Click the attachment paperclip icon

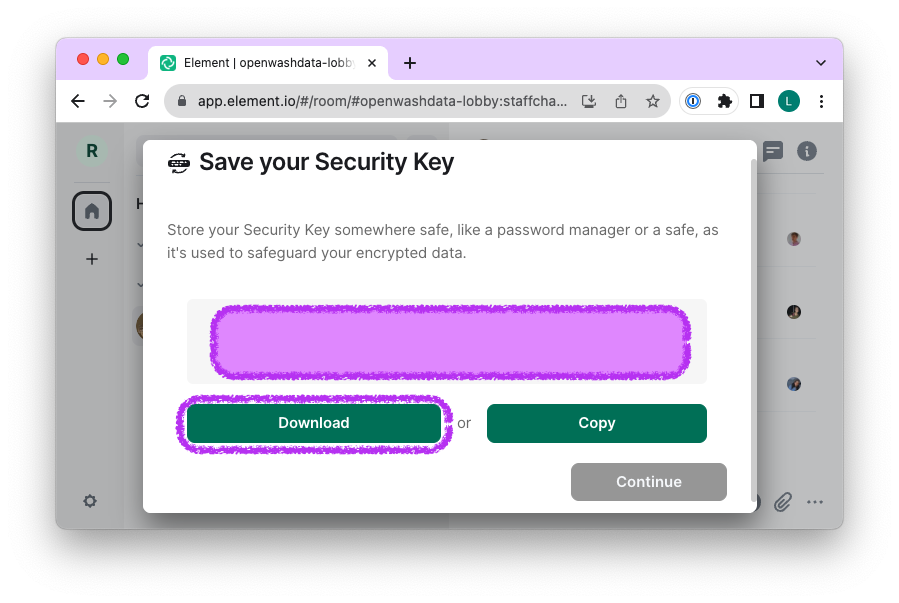(x=782, y=501)
